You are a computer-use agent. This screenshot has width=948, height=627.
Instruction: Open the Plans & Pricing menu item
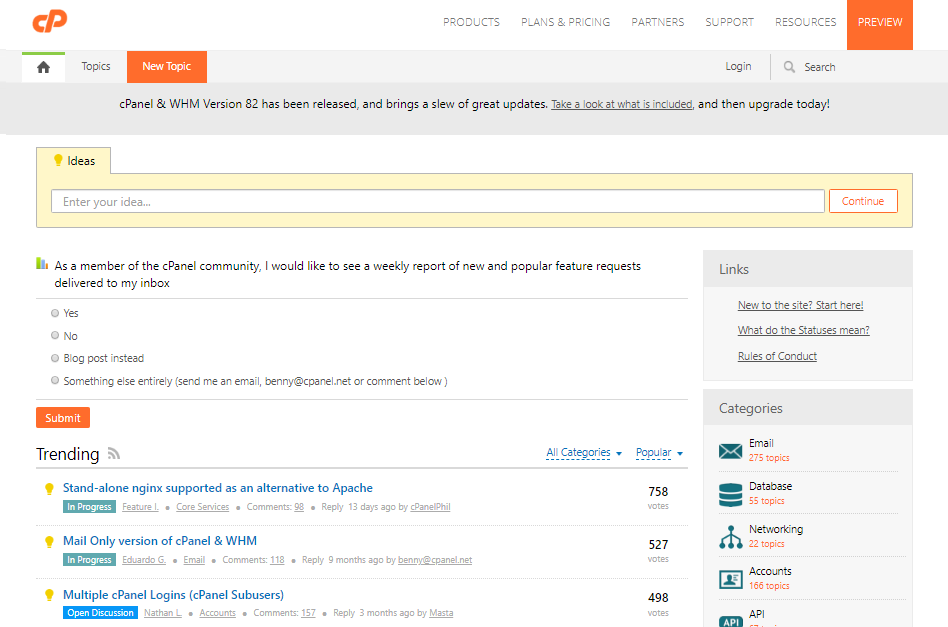click(x=565, y=21)
